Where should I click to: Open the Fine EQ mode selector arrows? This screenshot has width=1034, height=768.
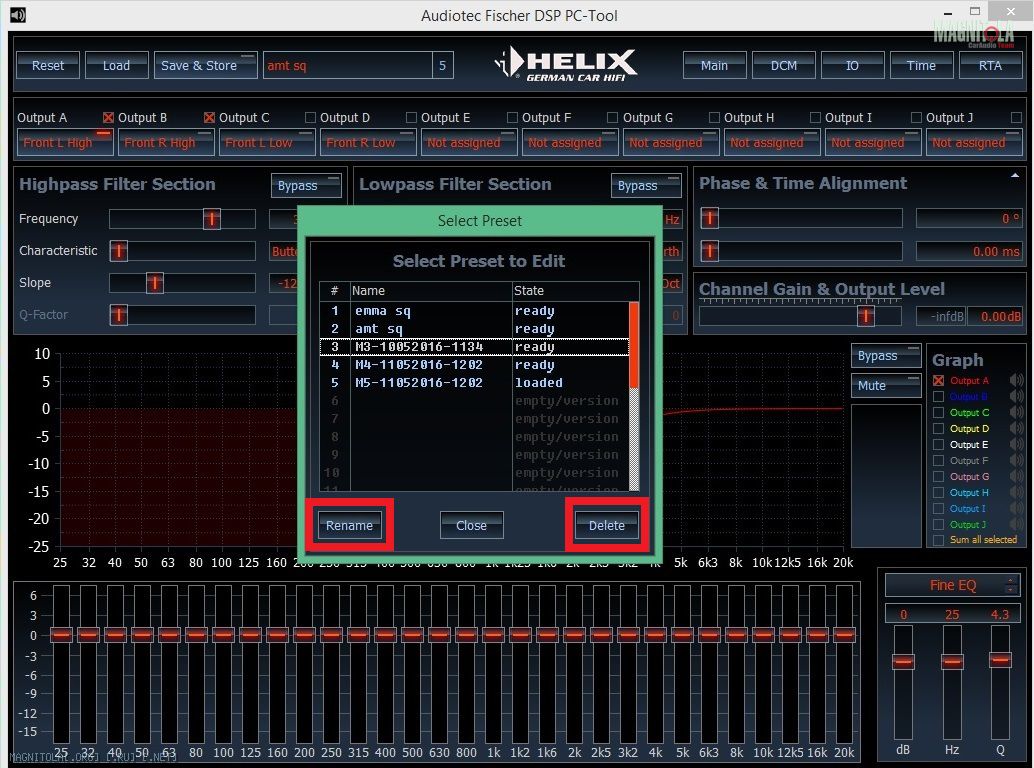pyautogui.click(x=1011, y=585)
